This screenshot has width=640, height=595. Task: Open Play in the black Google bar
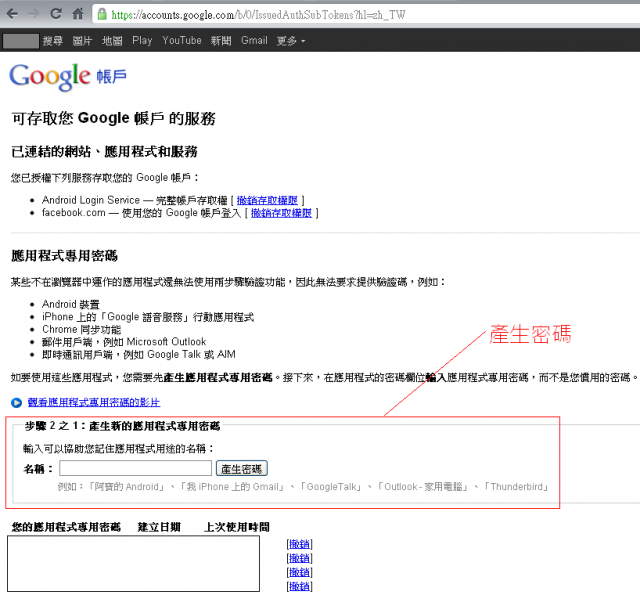(142, 41)
